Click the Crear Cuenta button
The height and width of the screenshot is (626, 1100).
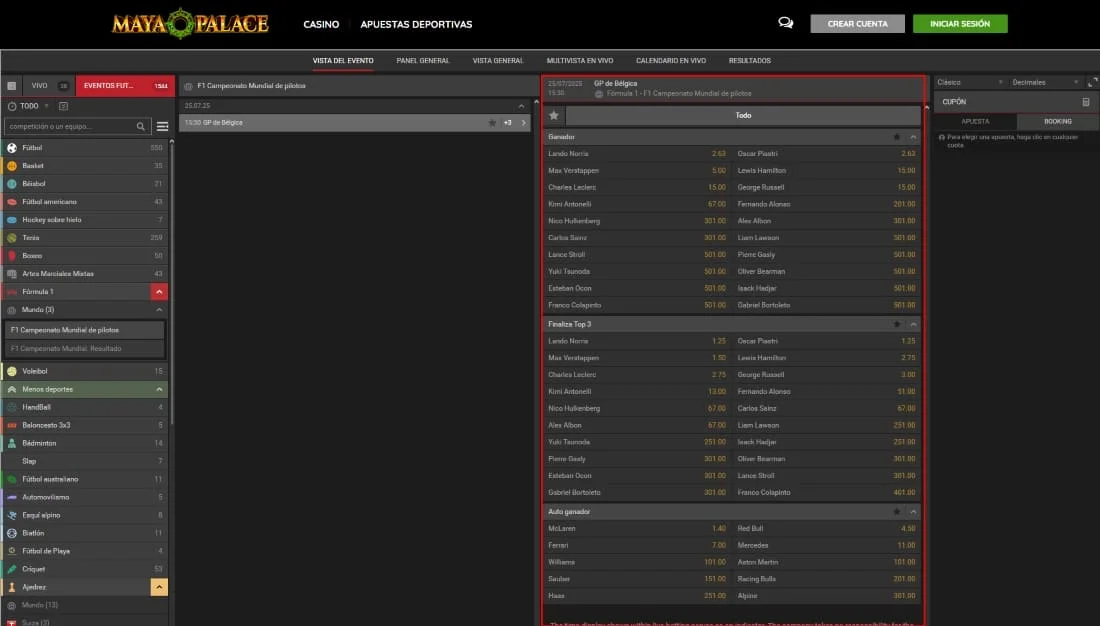point(857,24)
